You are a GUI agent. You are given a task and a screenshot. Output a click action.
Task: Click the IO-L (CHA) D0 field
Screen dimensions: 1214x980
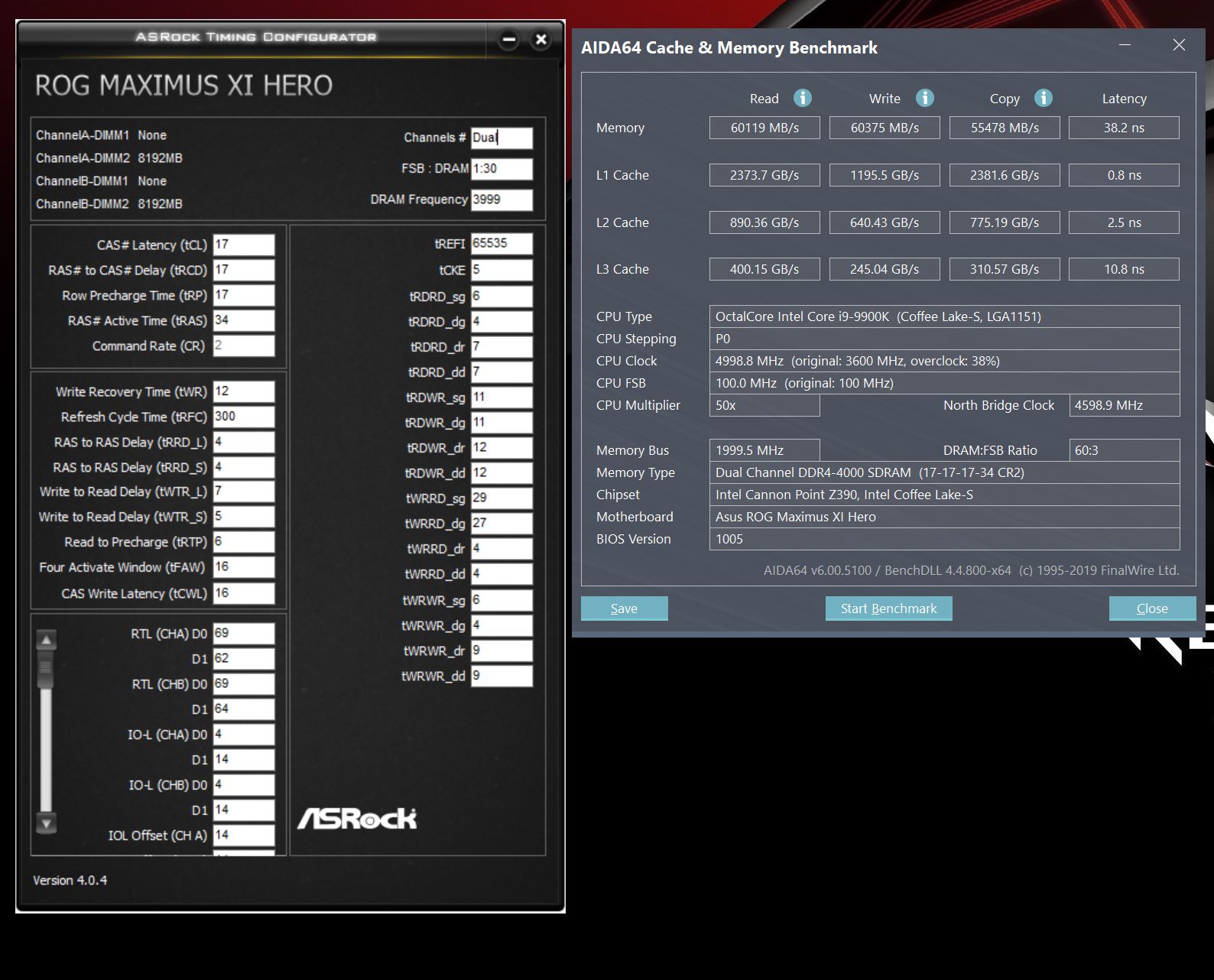(x=244, y=735)
